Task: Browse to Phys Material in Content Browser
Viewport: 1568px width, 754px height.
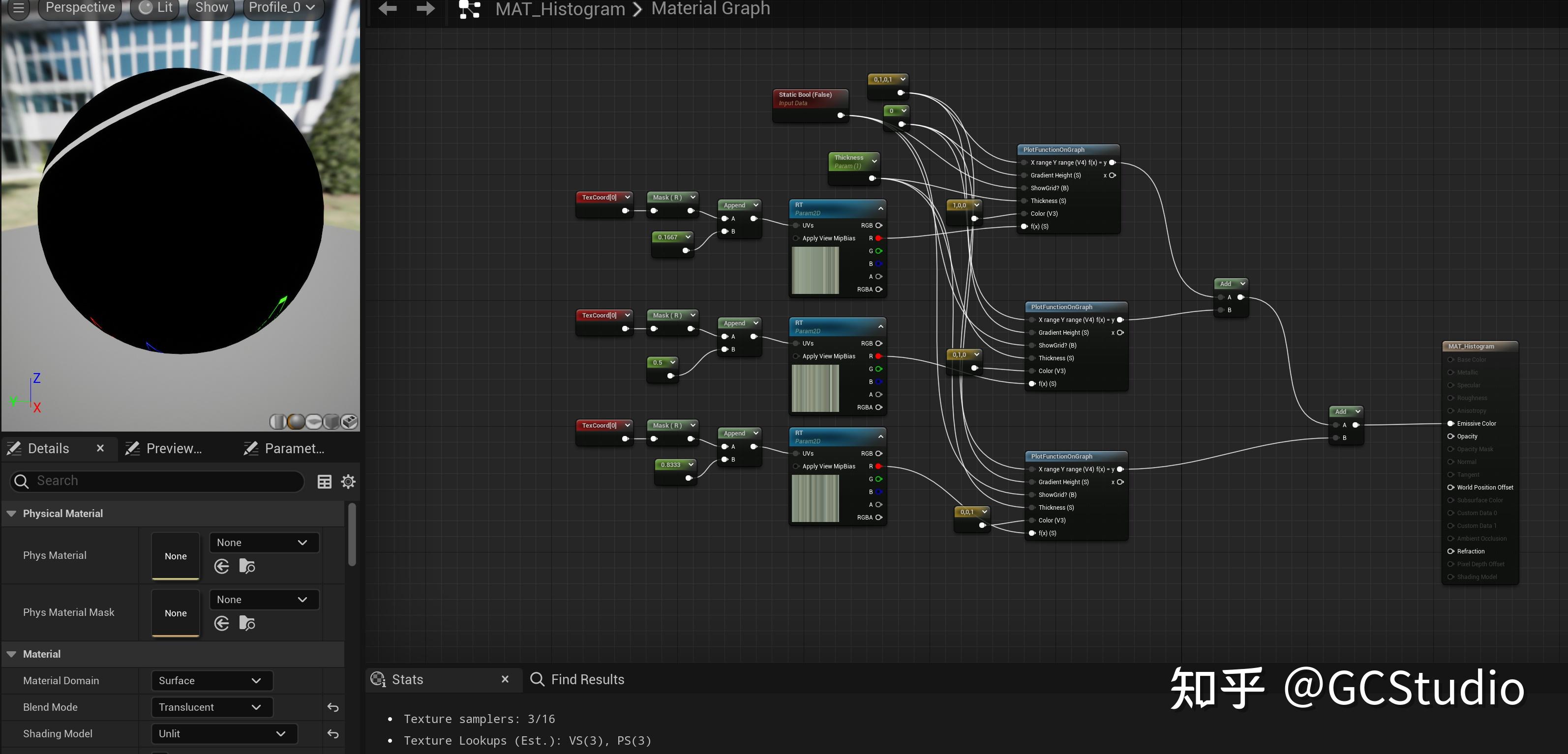Action: (x=247, y=566)
